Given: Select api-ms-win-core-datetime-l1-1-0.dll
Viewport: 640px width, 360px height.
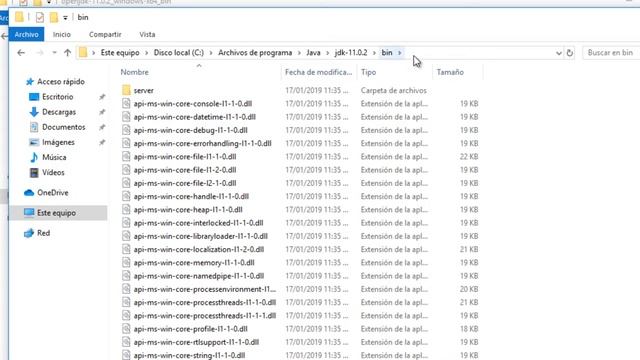Looking at the screenshot, I should pyautogui.click(x=194, y=117).
